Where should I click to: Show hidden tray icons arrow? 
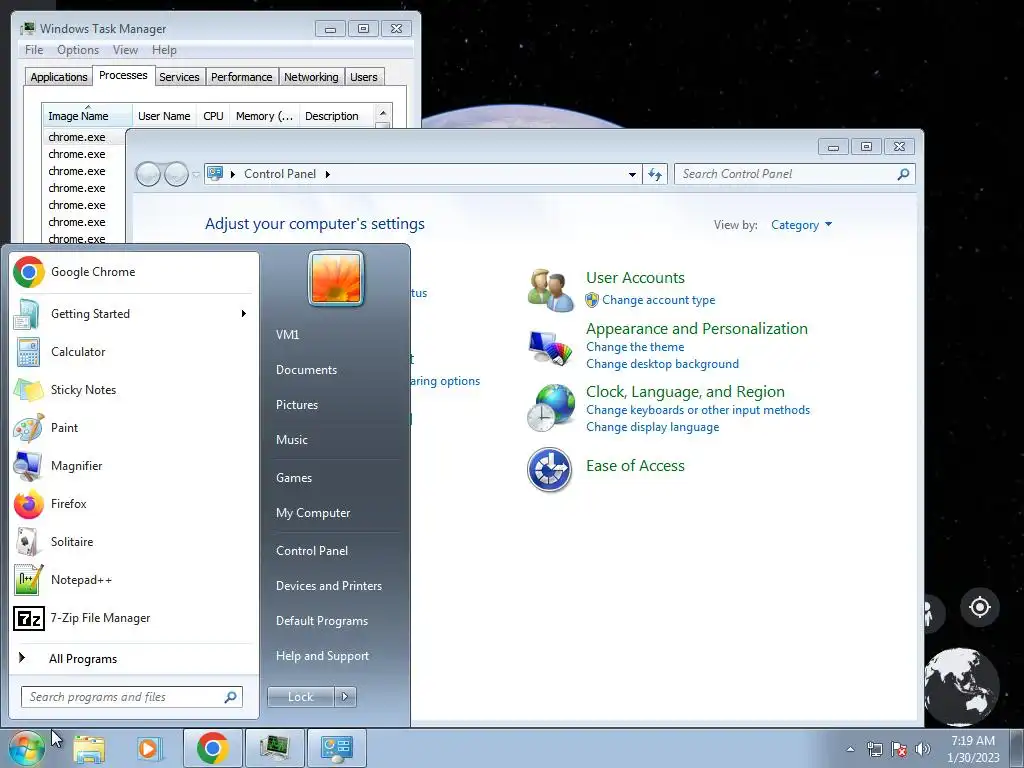coord(850,749)
